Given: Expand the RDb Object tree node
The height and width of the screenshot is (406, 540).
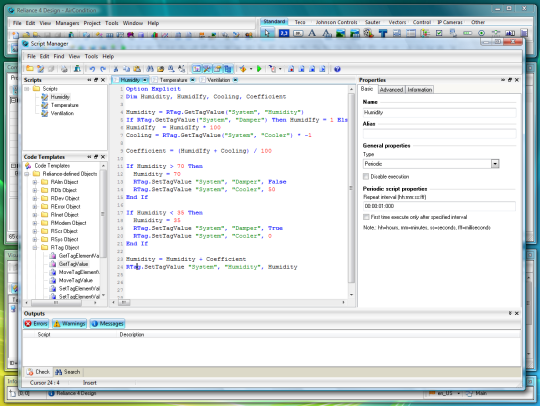Looking at the screenshot, I should [35, 190].
